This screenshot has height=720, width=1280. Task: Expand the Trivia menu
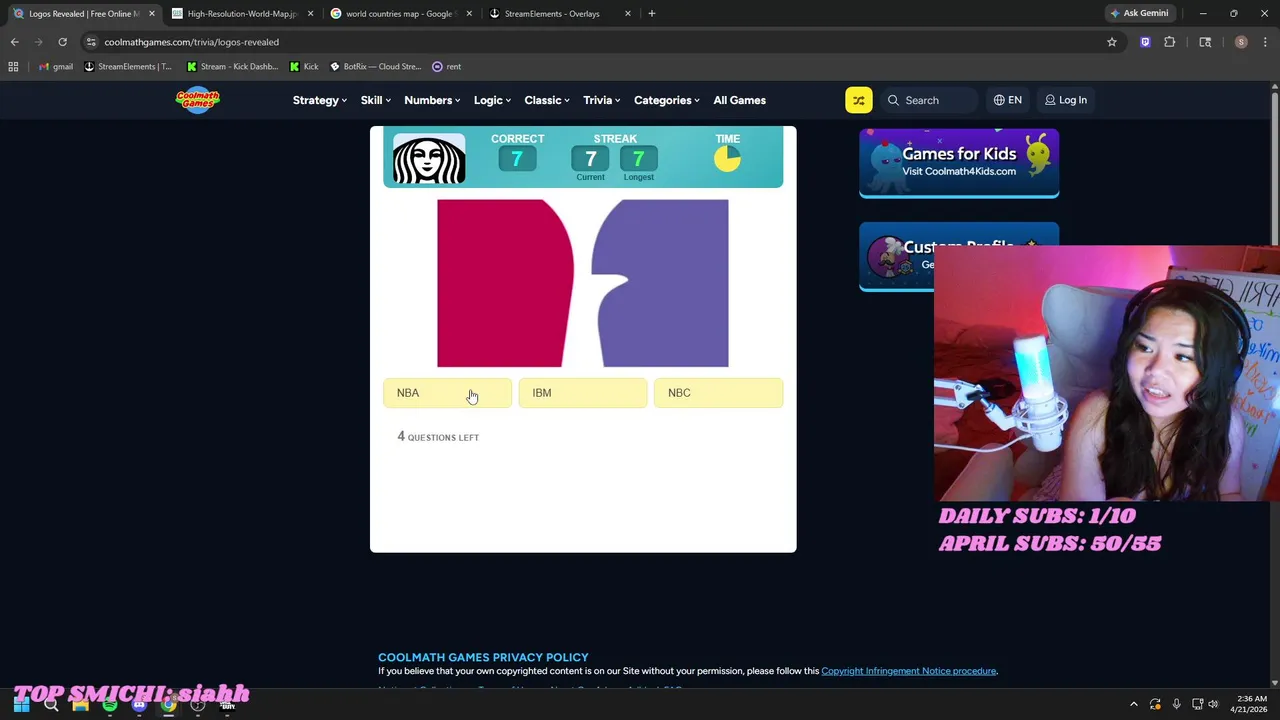click(602, 100)
